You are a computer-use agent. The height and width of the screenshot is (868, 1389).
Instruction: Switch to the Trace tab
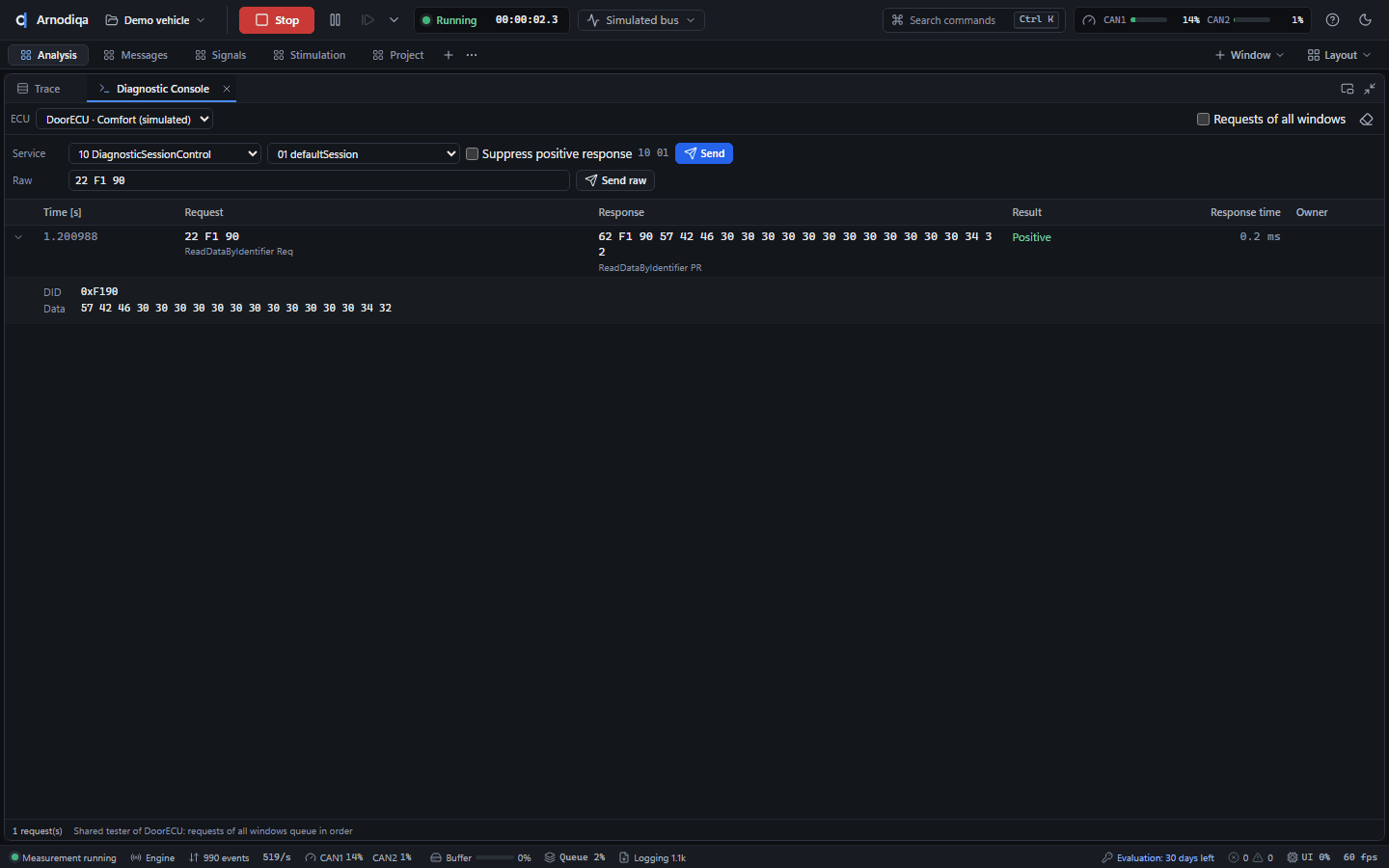click(39, 89)
